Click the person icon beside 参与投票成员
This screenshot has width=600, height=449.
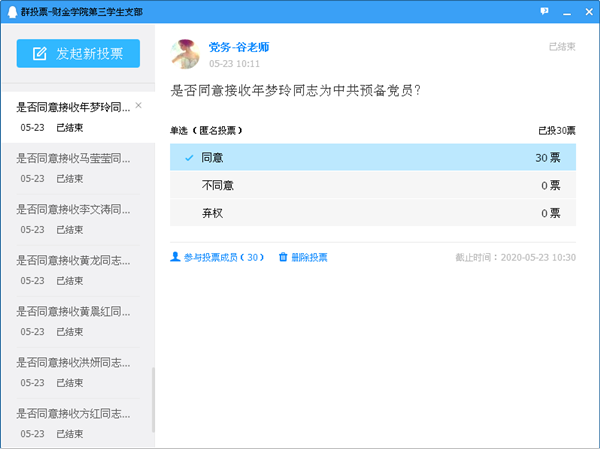(175, 257)
